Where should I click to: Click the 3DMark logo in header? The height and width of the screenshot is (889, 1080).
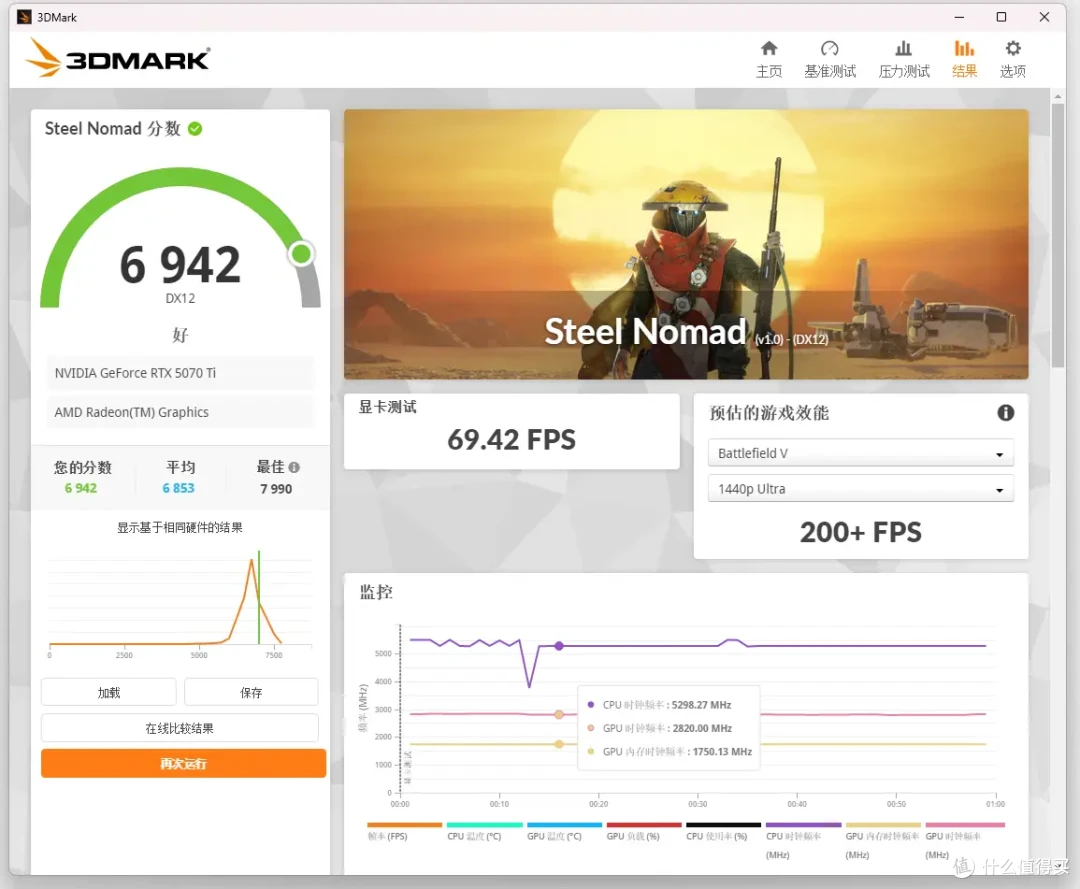point(118,58)
